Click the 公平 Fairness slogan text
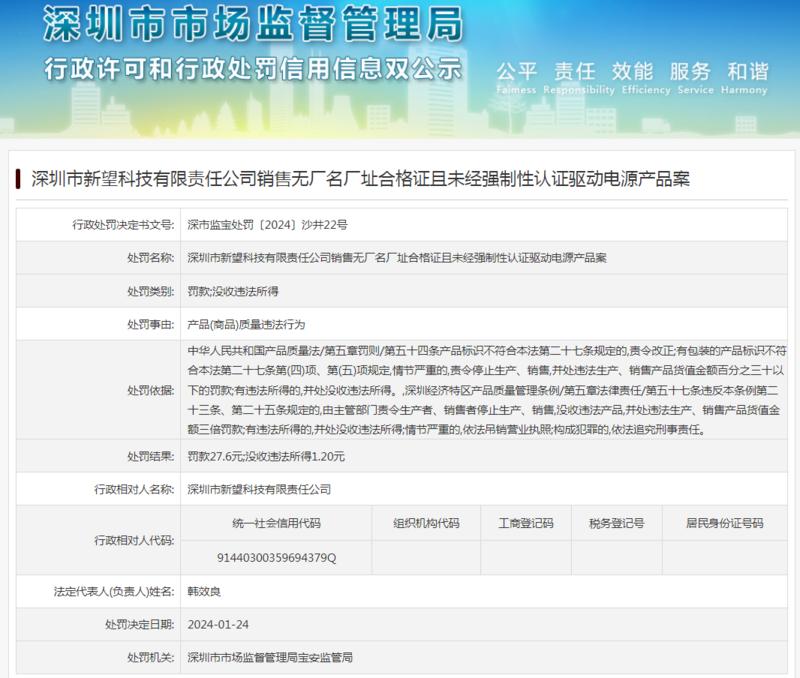The height and width of the screenshot is (678, 800). (516, 78)
